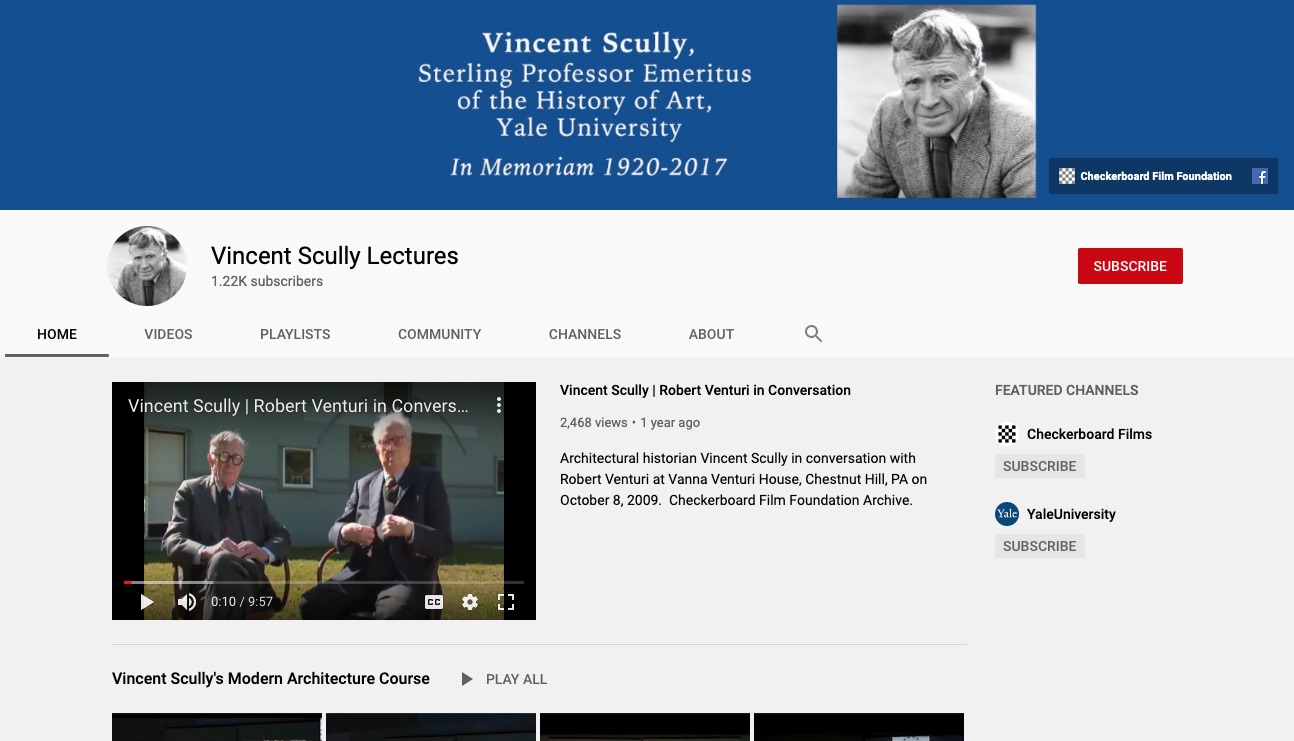Mute the video volume speaker icon
The image size is (1294, 741).
(x=187, y=602)
